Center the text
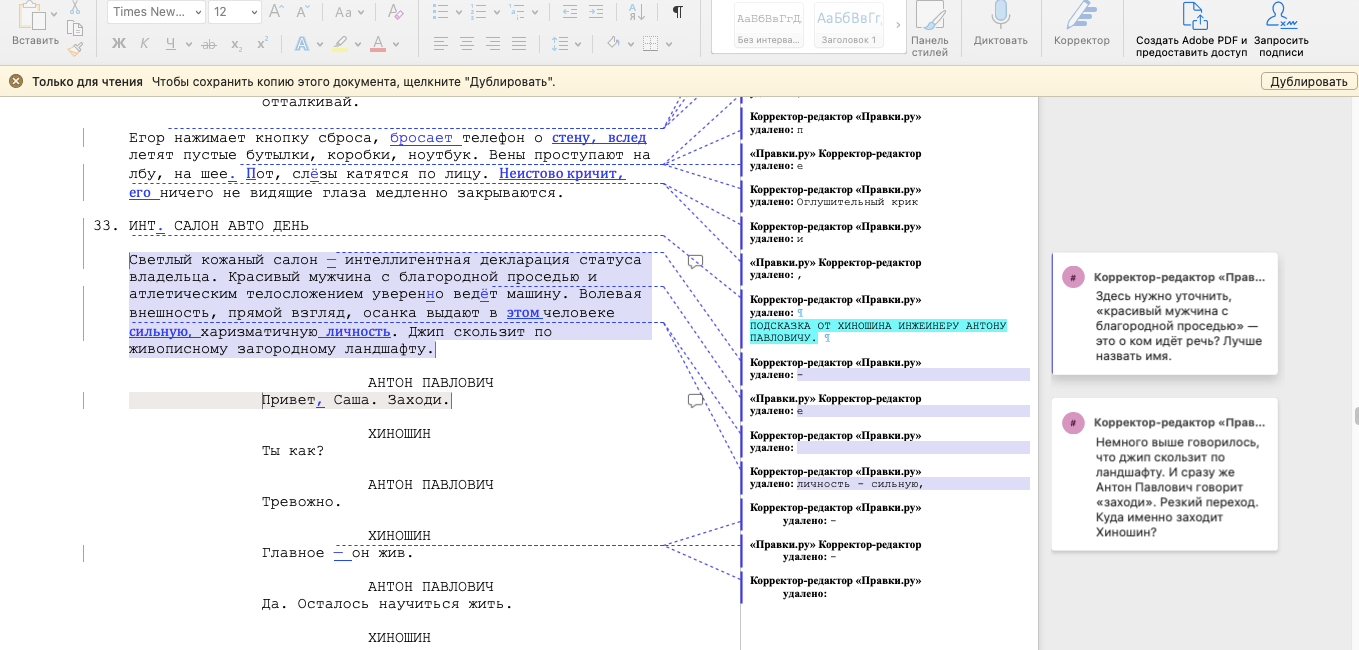 pos(467,43)
